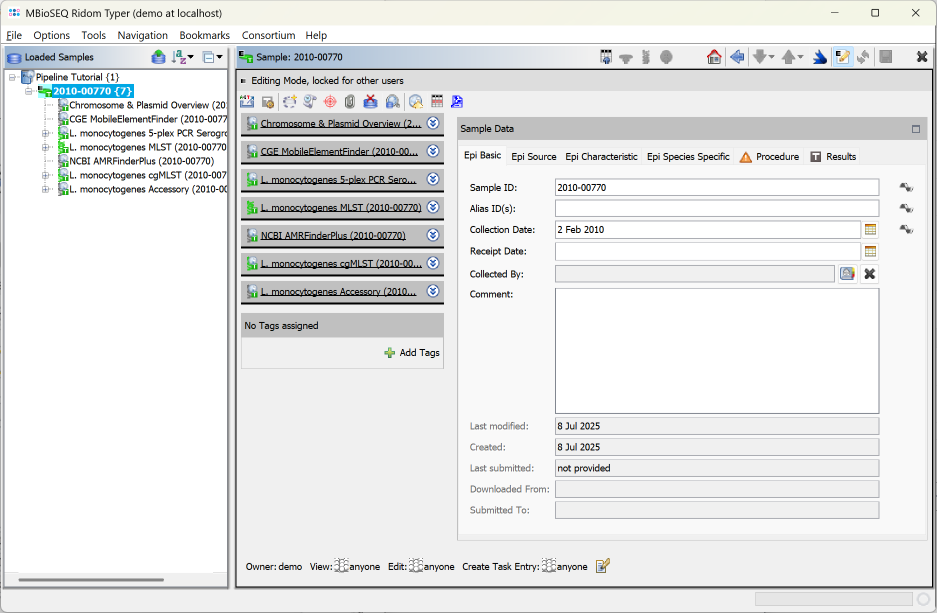Click the home navigation icon

tap(713, 57)
